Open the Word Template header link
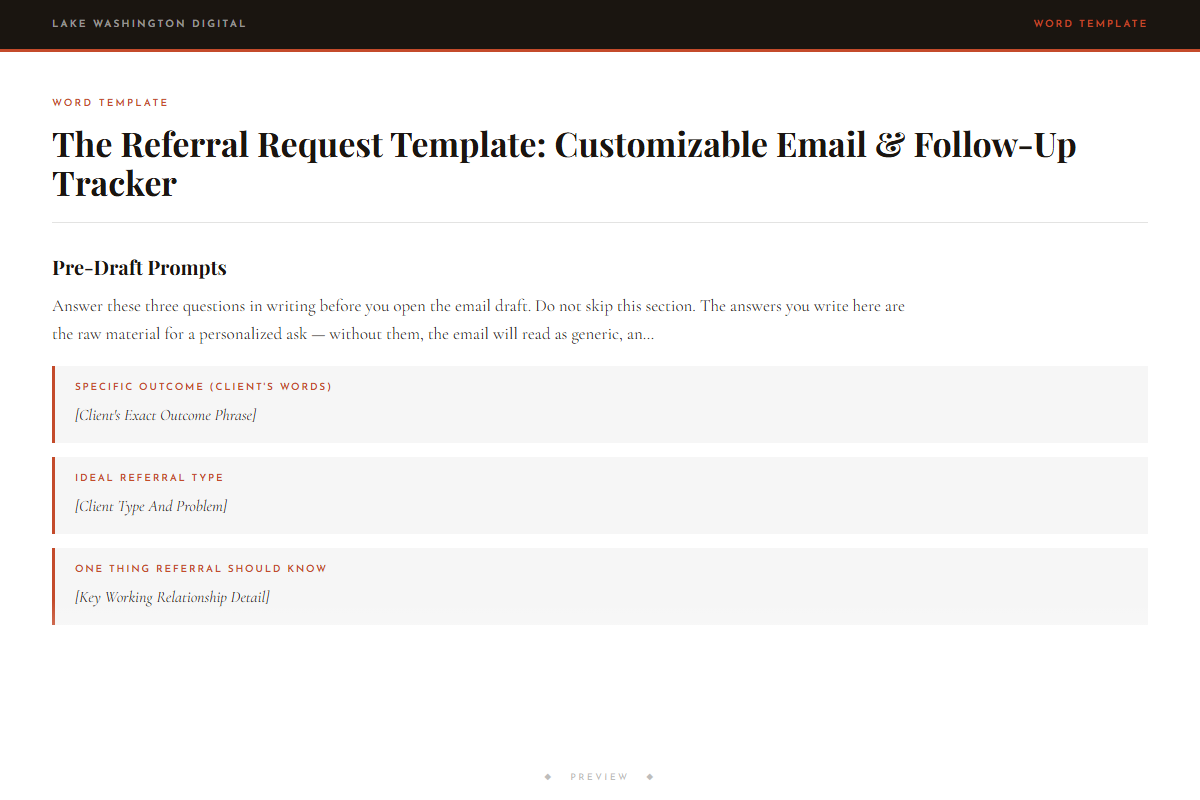This screenshot has width=1200, height=800. click(1090, 24)
